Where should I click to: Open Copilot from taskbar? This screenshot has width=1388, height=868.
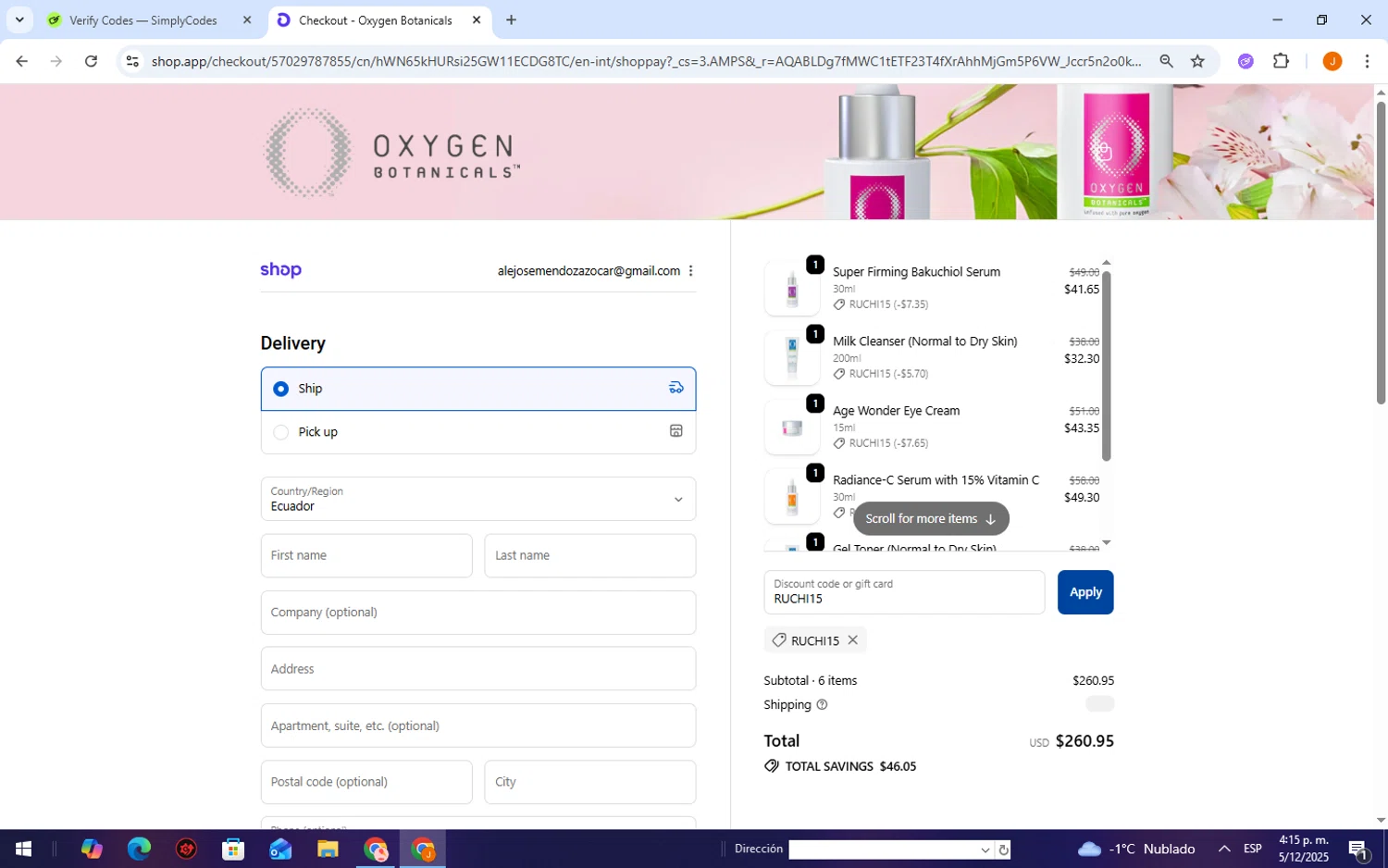click(x=92, y=849)
